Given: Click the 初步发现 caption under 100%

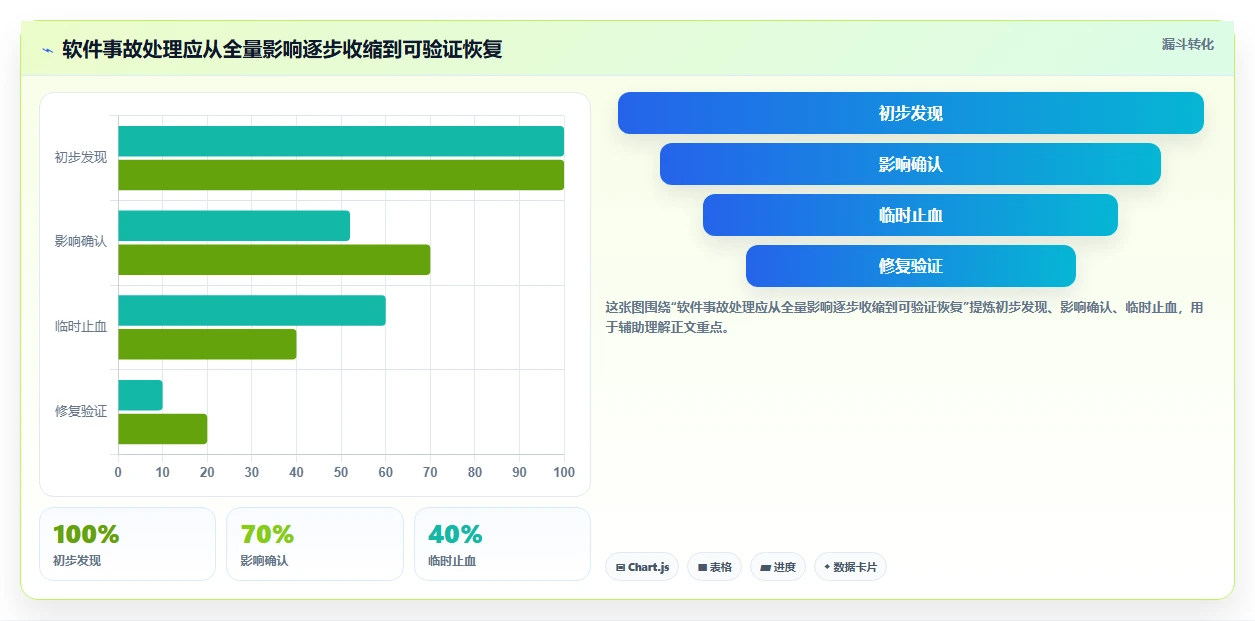Looking at the screenshot, I should pyautogui.click(x=77, y=561).
